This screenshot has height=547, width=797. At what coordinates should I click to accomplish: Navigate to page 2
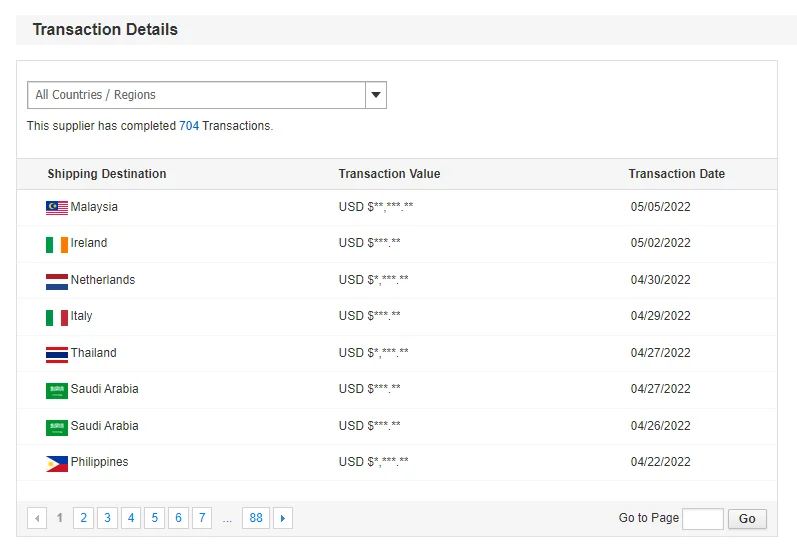pos(83,518)
